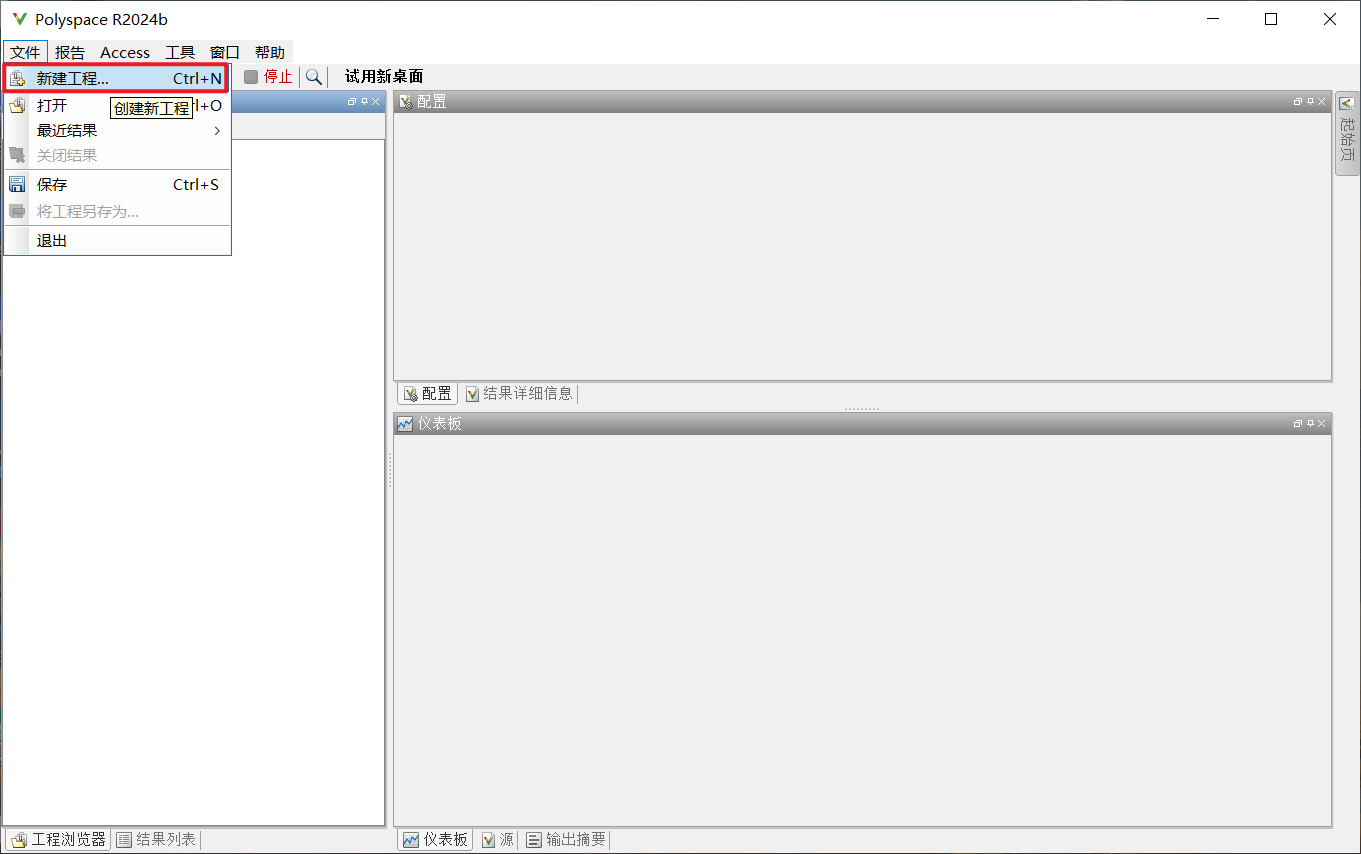Screen dimensions: 1361x854
Task: Pin the project browser panel
Action: point(364,102)
